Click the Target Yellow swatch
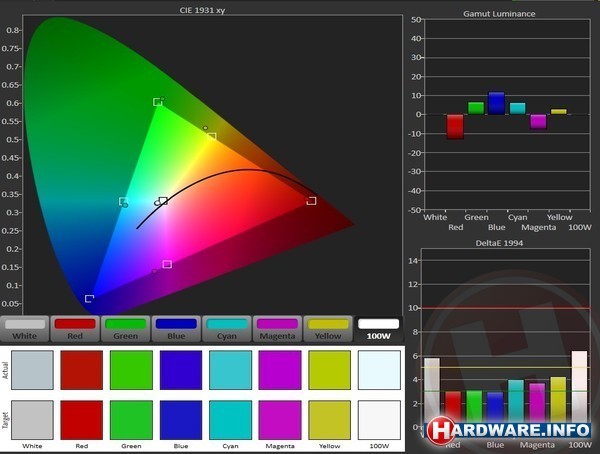600x454 pixels. tap(329, 420)
